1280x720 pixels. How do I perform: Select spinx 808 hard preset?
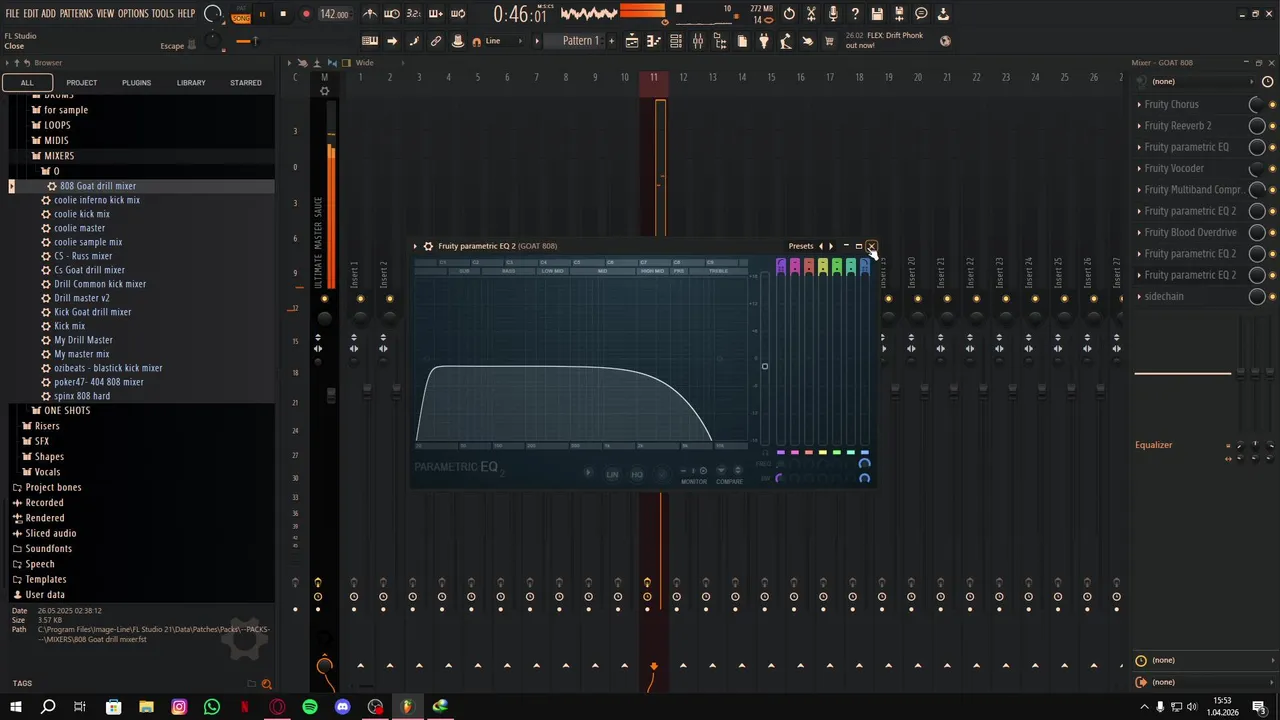(x=82, y=396)
